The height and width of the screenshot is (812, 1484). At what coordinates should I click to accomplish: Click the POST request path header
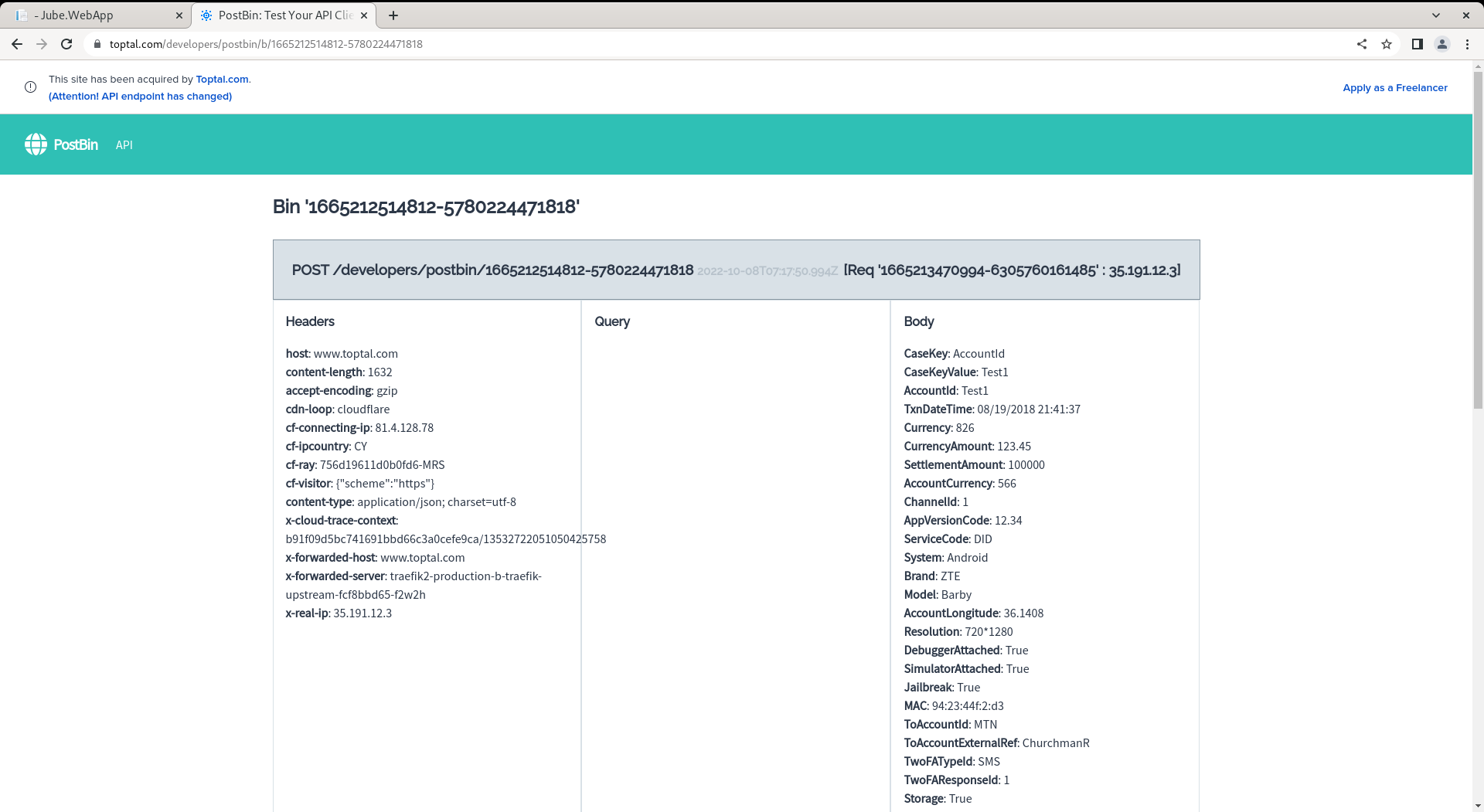point(492,270)
